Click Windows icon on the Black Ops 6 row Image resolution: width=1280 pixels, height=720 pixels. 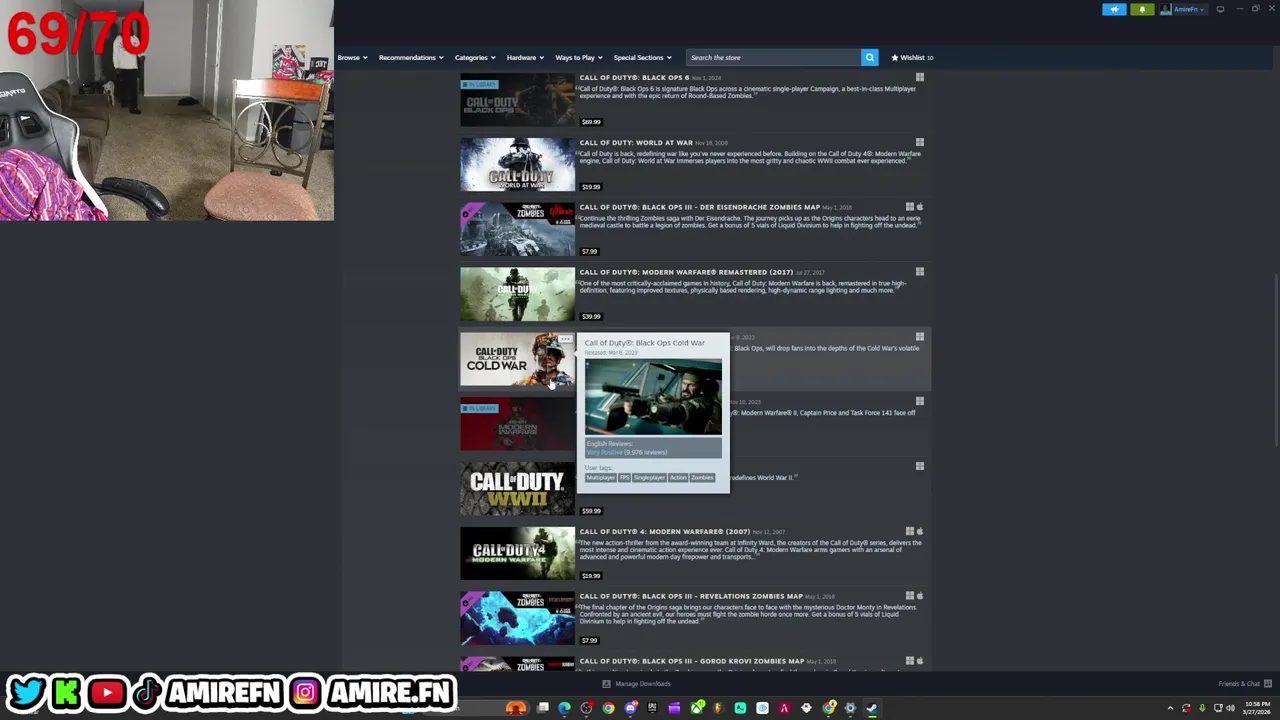pos(919,77)
